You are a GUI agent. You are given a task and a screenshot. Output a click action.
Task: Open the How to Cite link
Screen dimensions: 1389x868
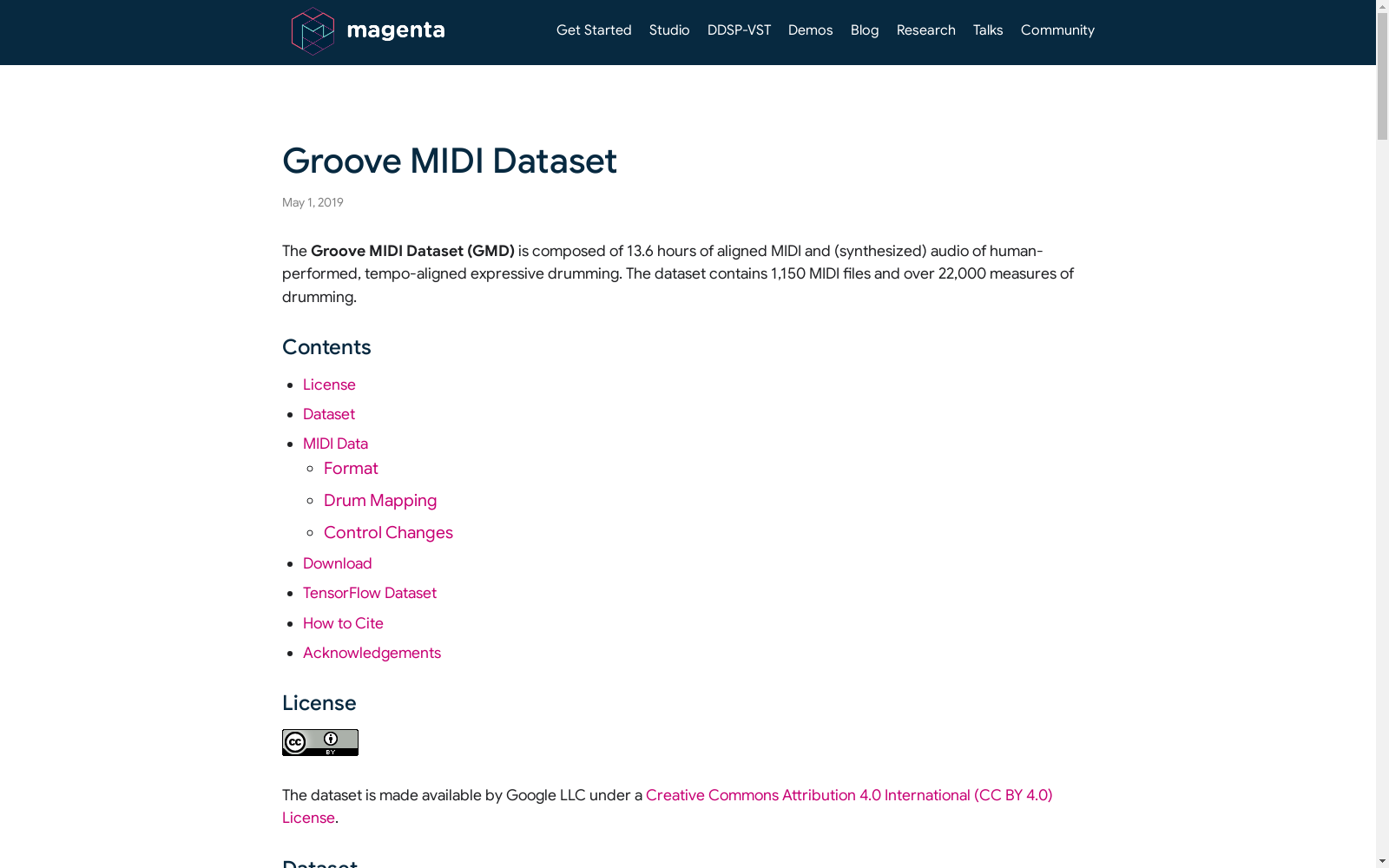point(343,623)
